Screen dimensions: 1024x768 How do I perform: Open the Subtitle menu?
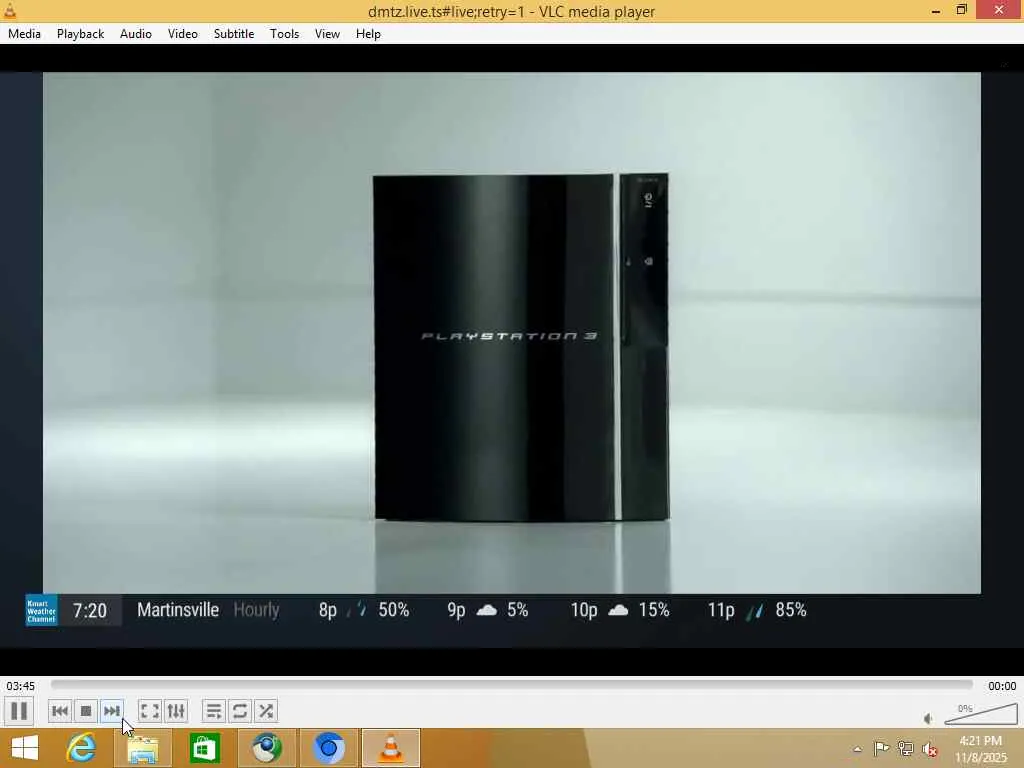(234, 34)
